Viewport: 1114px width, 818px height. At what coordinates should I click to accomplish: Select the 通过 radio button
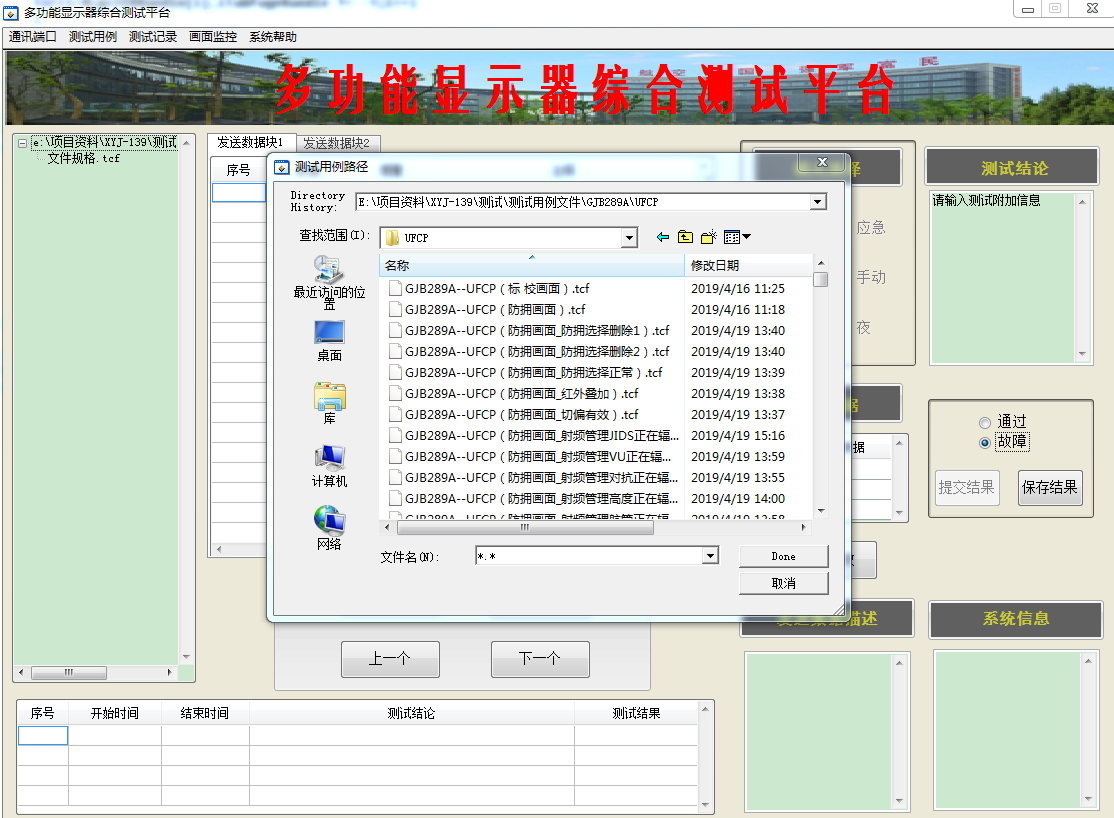(984, 423)
